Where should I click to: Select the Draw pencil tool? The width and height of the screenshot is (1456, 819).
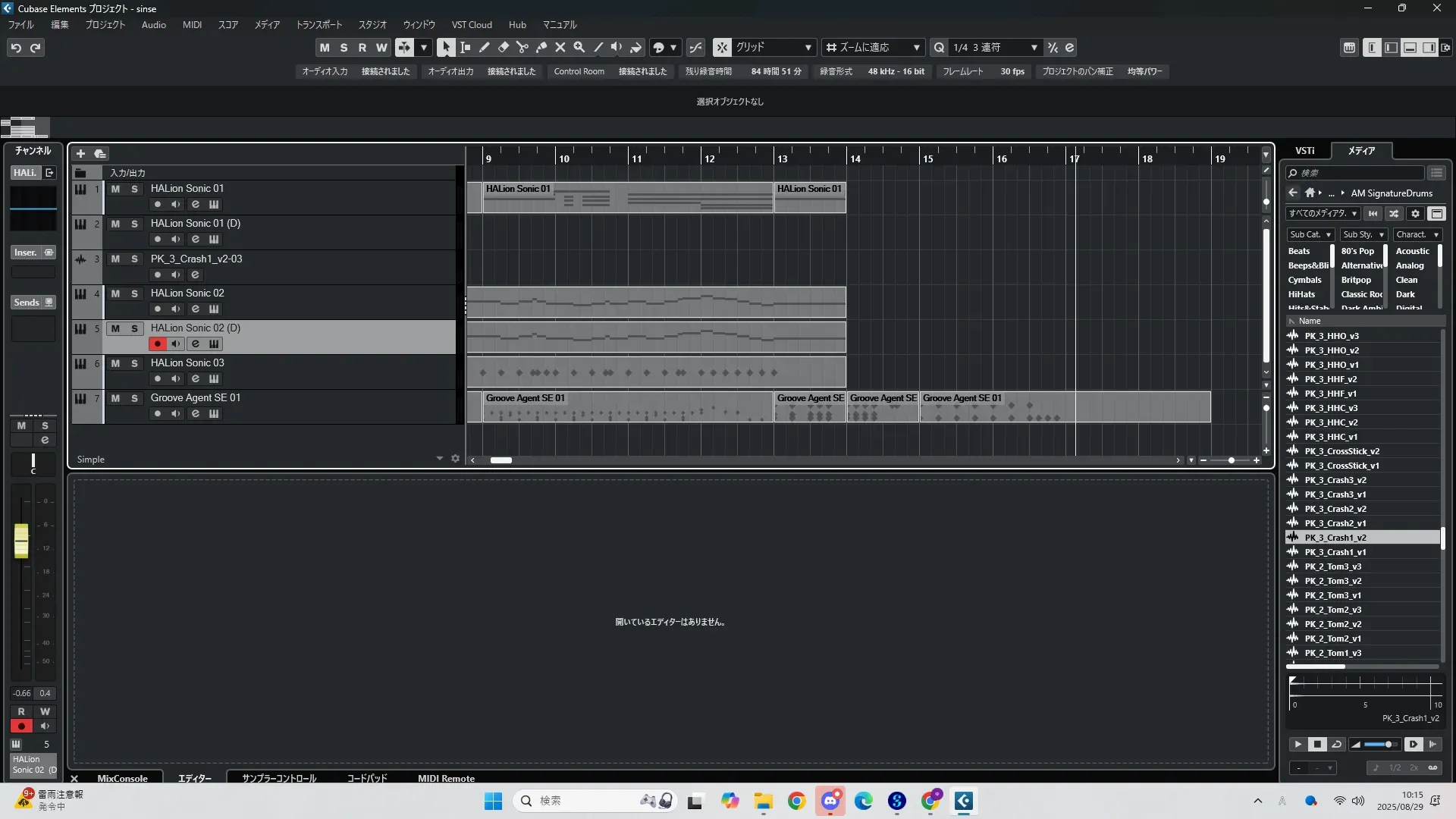[x=484, y=47]
